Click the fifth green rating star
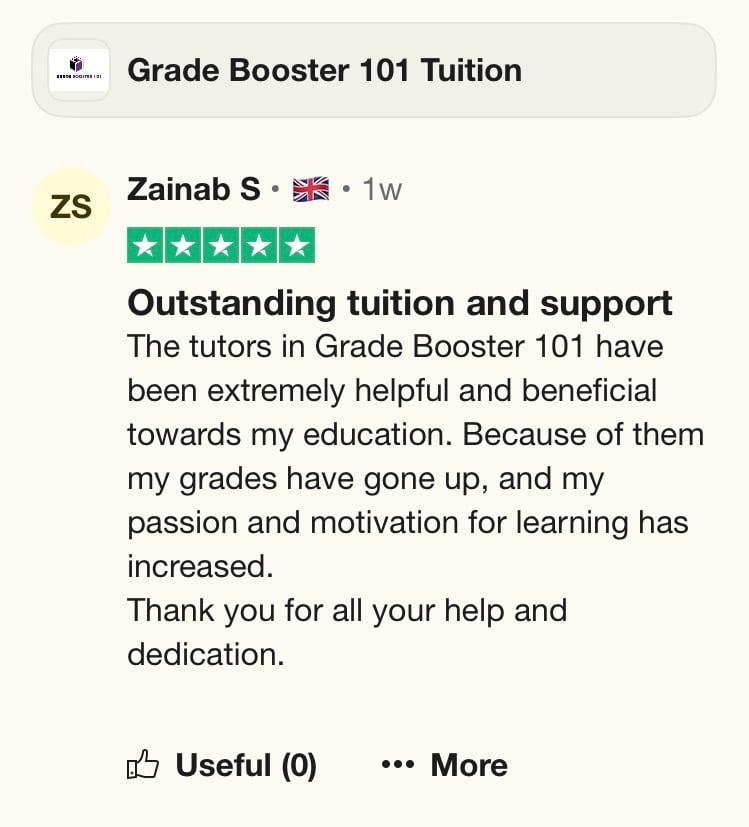749x827 pixels. tap(296, 246)
